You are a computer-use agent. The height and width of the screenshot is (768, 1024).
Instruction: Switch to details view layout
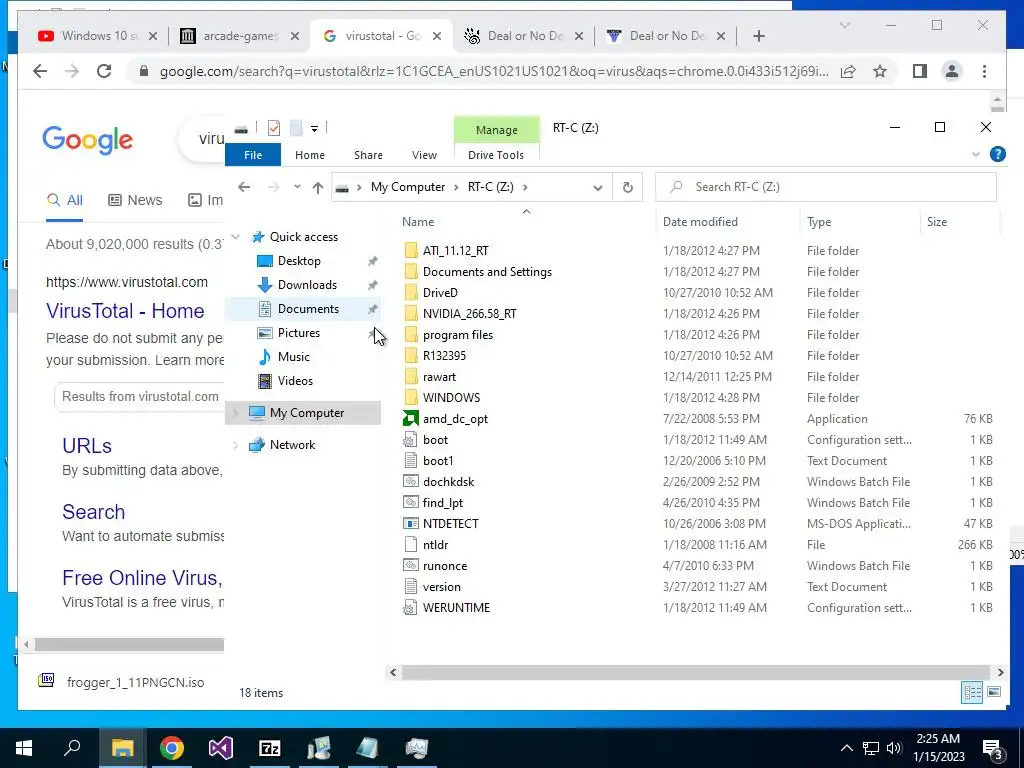(x=972, y=692)
